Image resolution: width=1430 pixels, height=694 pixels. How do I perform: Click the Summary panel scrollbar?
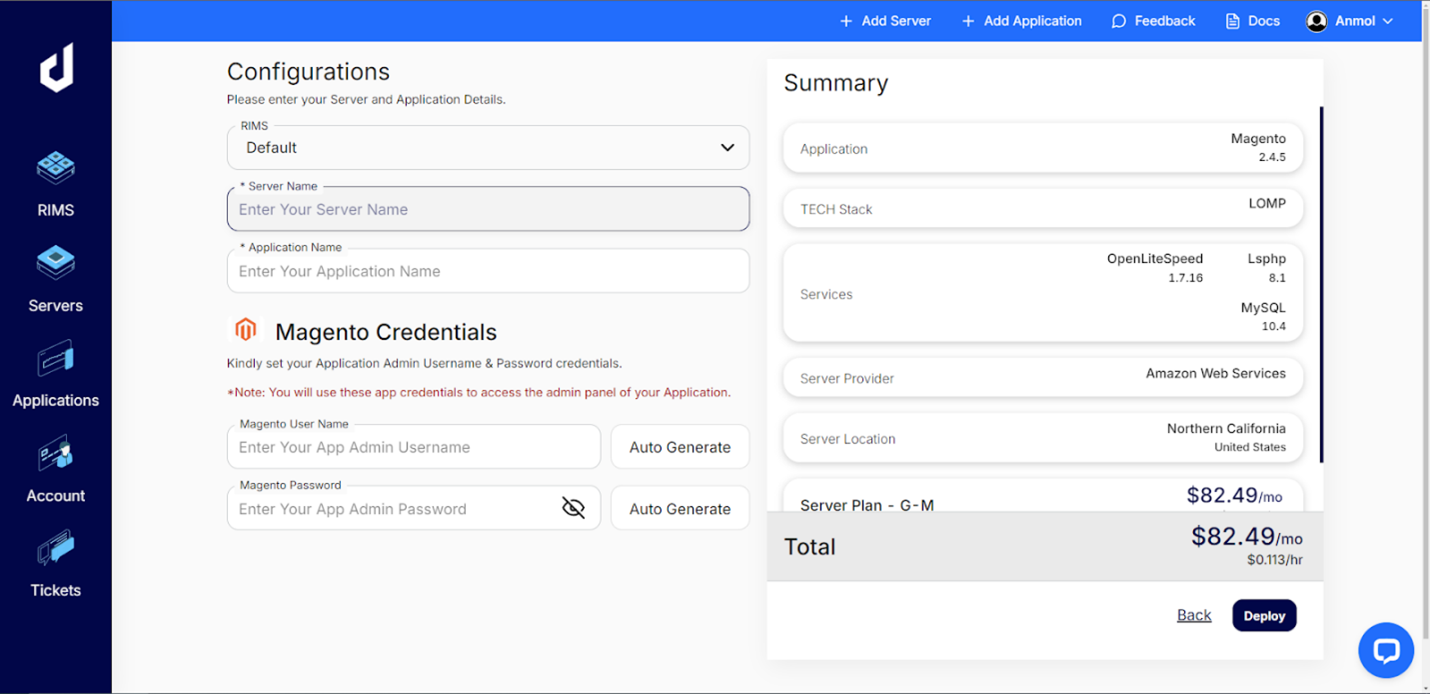click(x=1321, y=285)
